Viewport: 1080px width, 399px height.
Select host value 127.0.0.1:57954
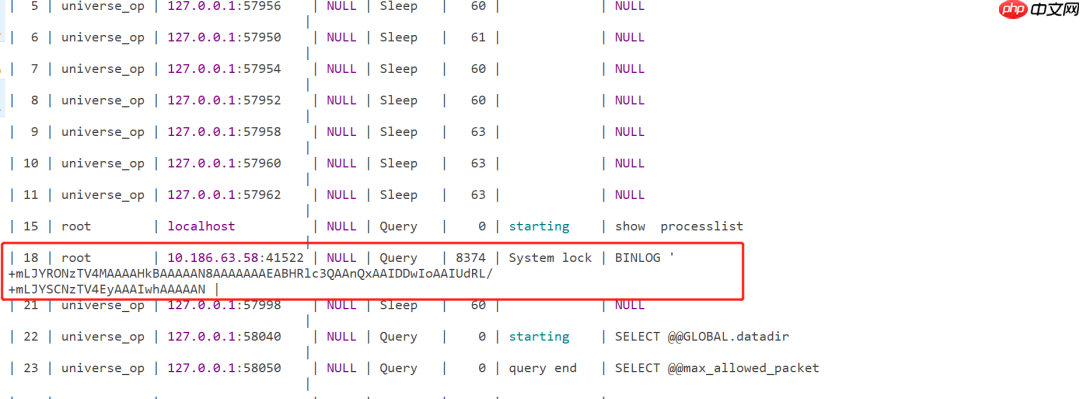(x=225, y=69)
